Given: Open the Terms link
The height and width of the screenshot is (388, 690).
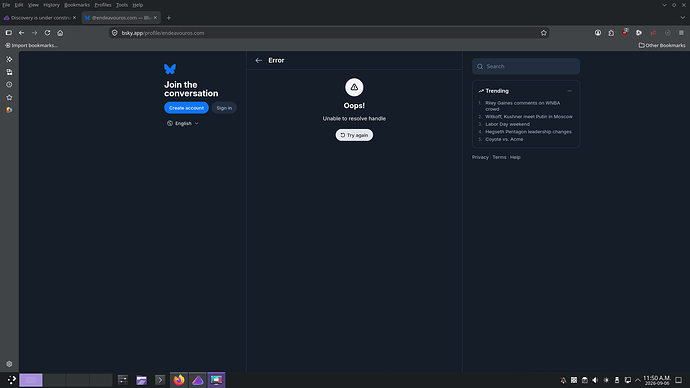Looking at the screenshot, I should point(499,157).
